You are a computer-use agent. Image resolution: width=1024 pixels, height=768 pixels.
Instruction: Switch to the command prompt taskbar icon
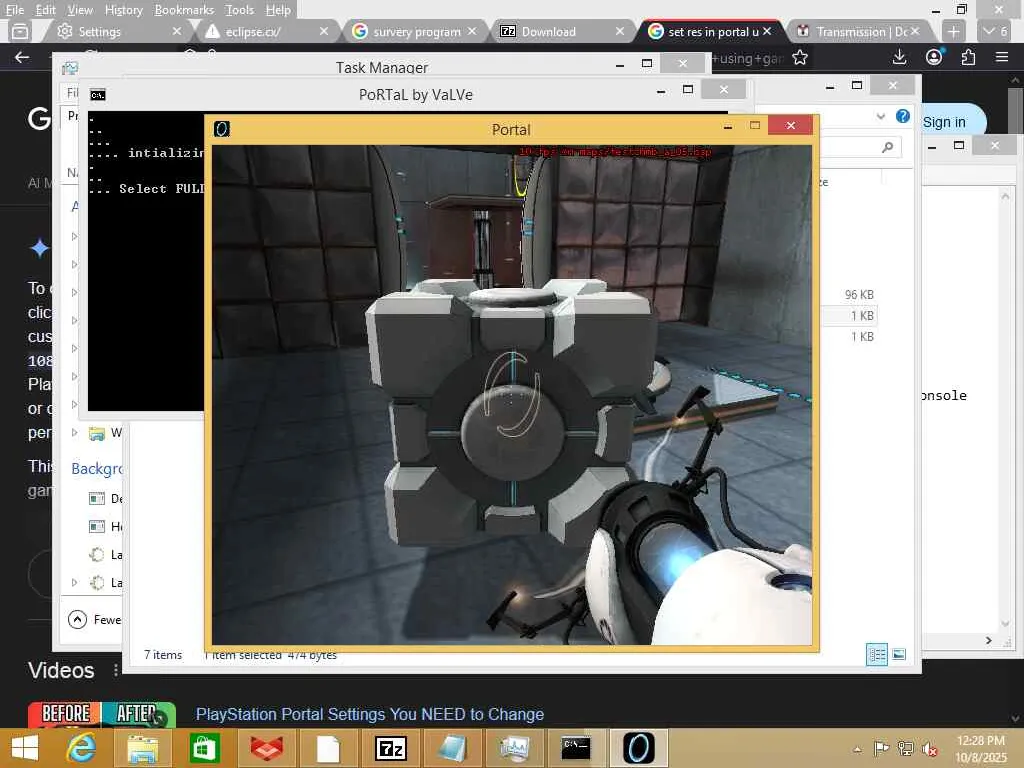click(576, 748)
